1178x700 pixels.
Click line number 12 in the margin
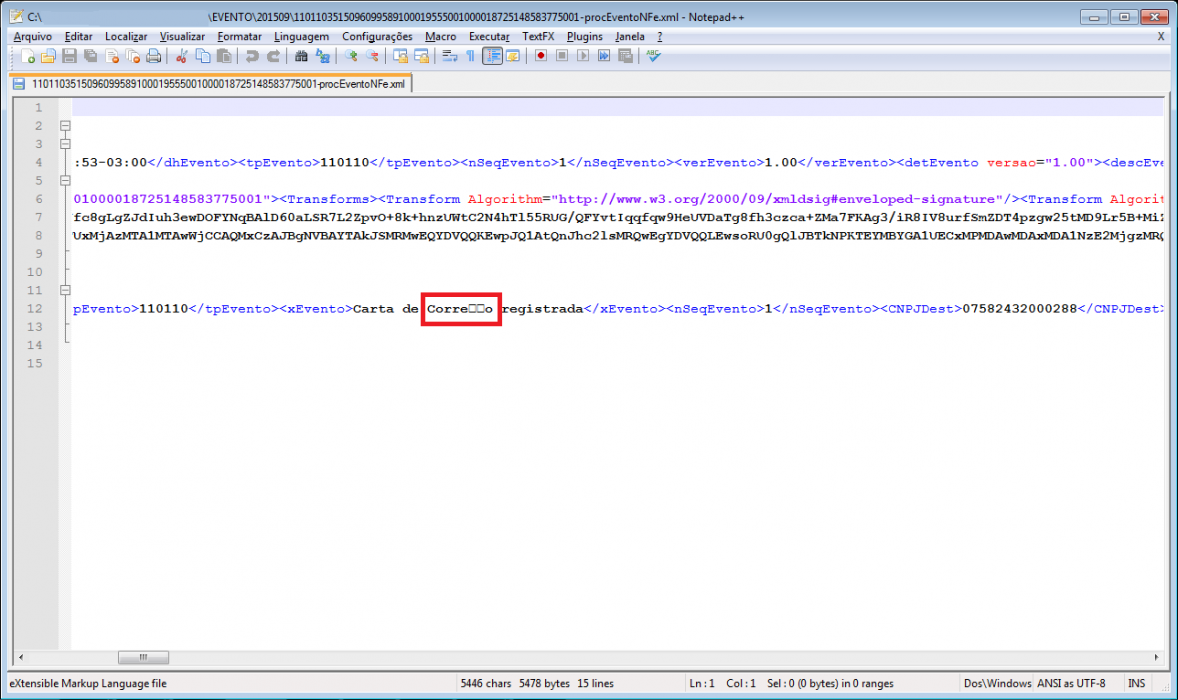coord(35,309)
